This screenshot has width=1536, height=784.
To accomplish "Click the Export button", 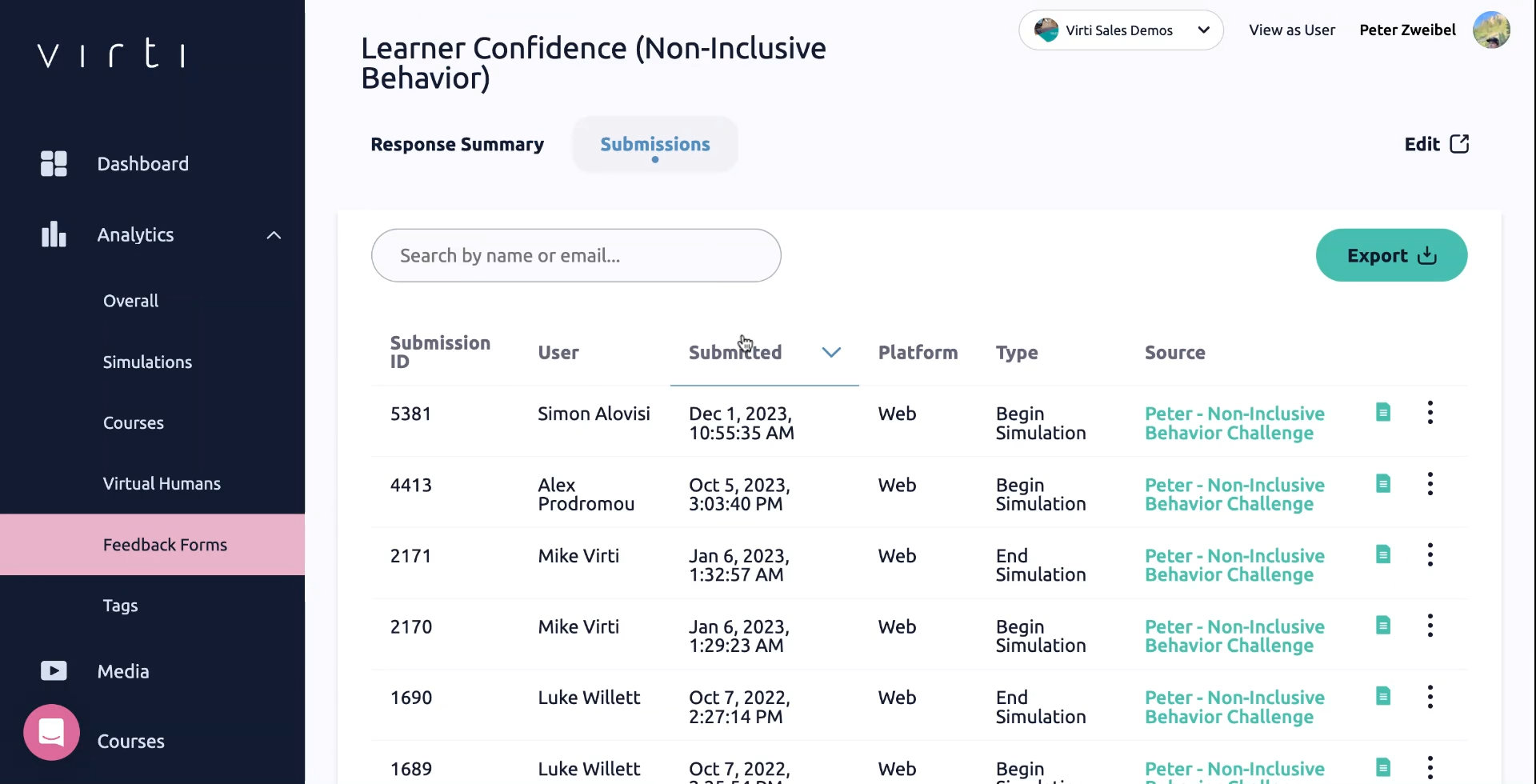I will [x=1391, y=256].
